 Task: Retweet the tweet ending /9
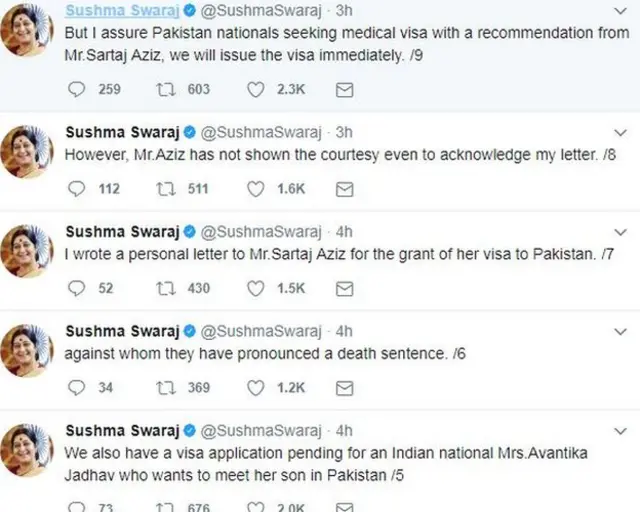pyautogui.click(x=166, y=89)
